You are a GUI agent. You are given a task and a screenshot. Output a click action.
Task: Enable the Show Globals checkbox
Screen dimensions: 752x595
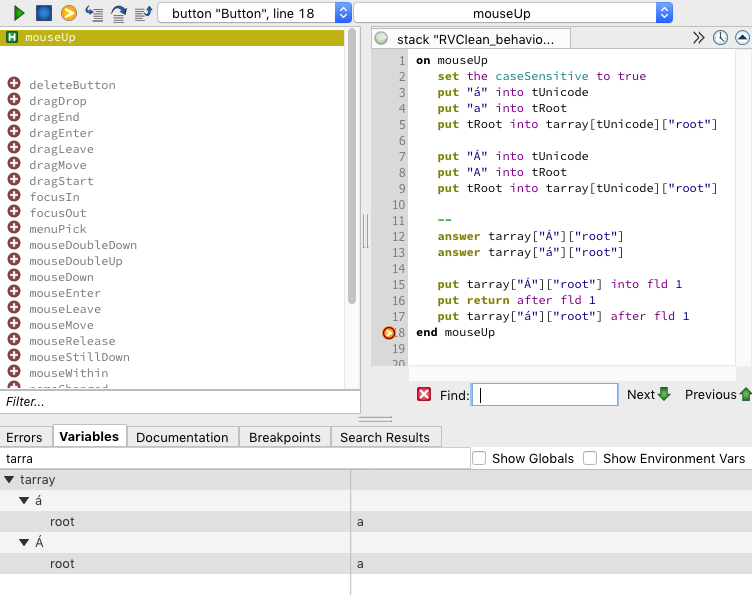(x=479, y=458)
